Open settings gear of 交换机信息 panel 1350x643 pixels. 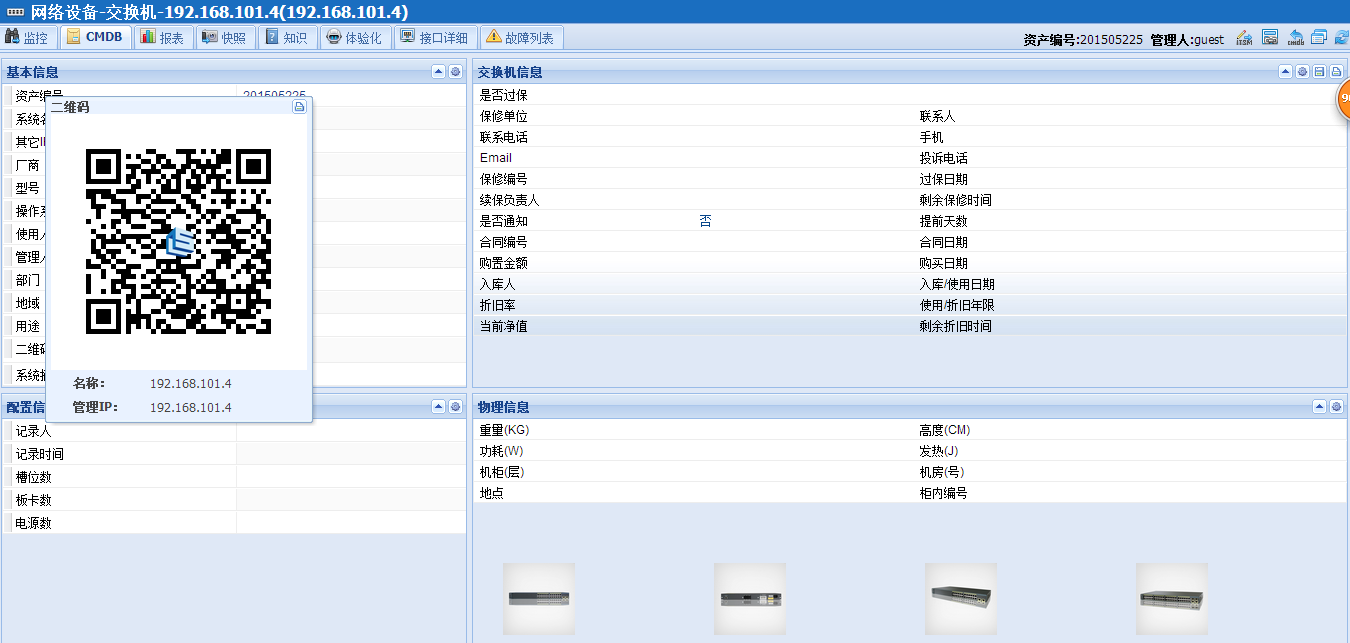[1302, 72]
